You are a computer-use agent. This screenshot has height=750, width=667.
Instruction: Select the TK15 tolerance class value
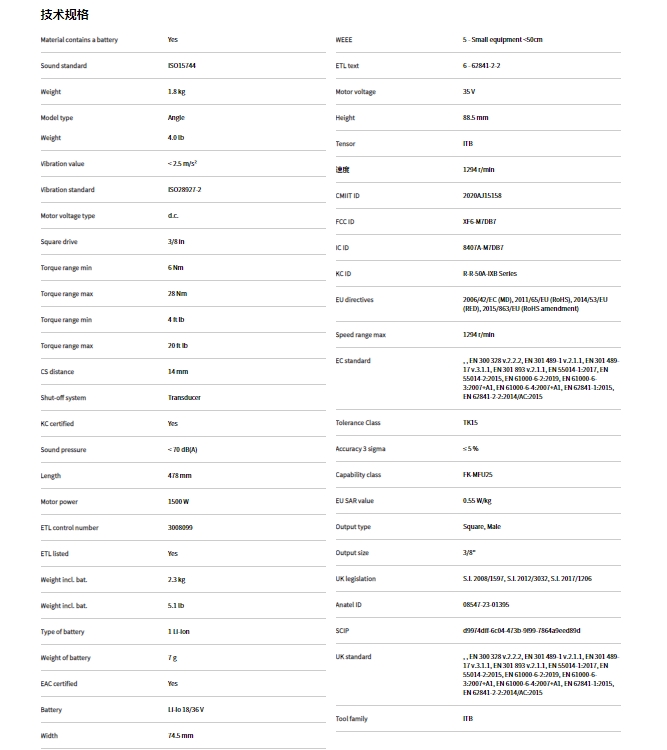[470, 423]
